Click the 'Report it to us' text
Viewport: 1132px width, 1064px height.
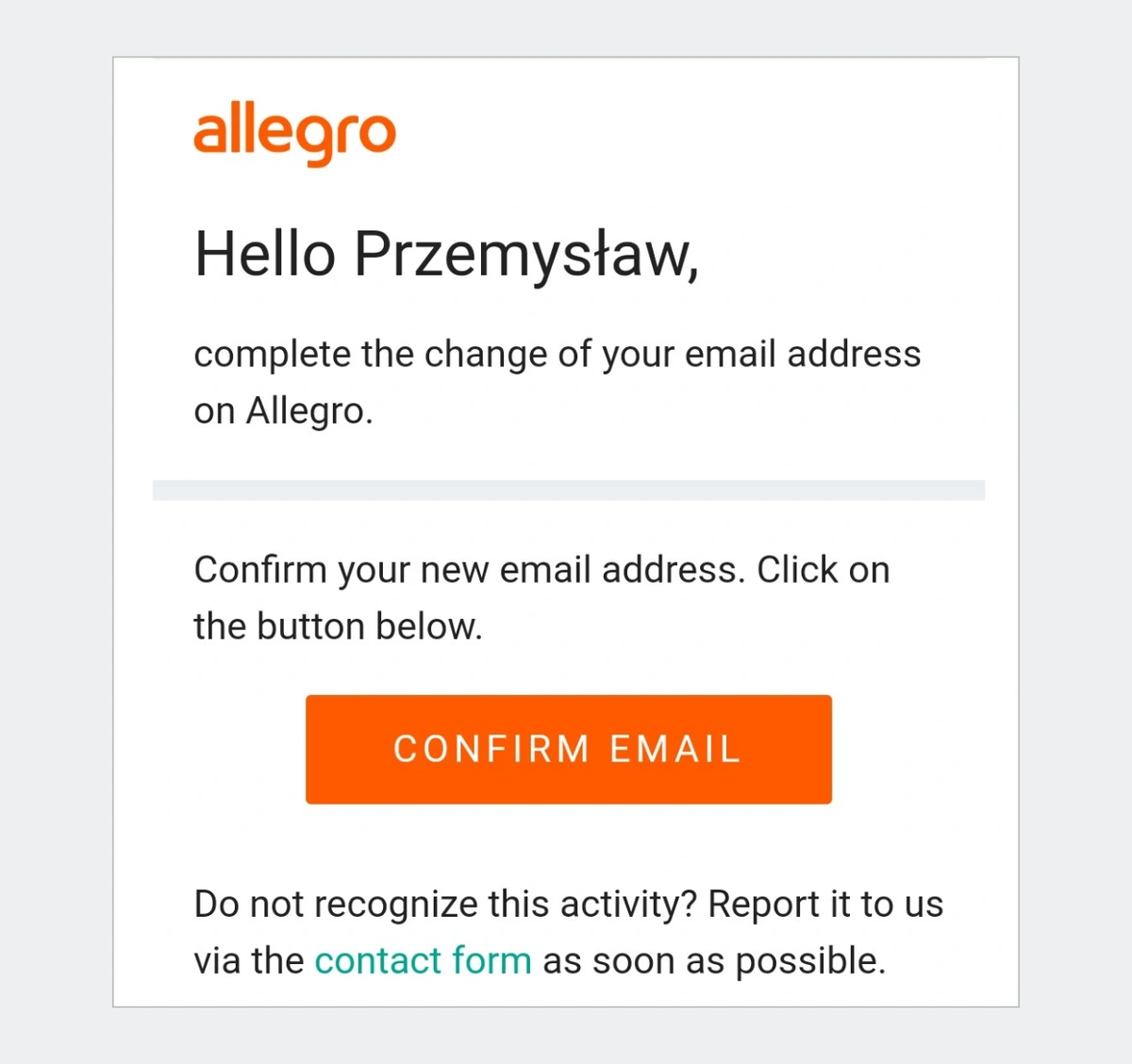click(825, 905)
